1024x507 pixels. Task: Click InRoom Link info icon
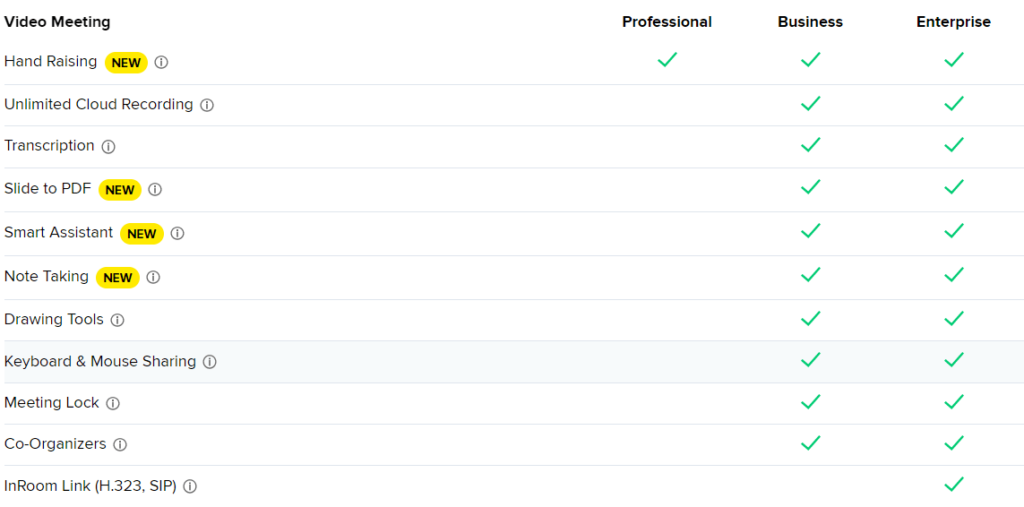[x=190, y=487]
